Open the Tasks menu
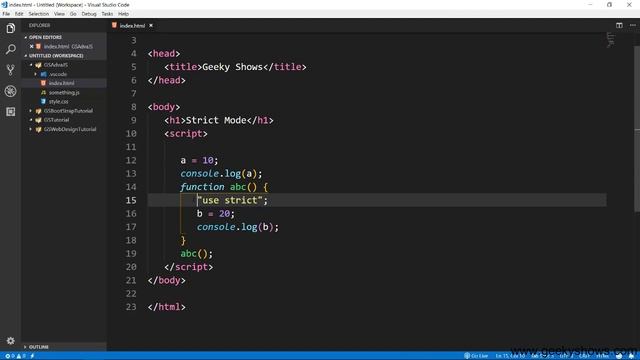This screenshot has height=360, width=640. [107, 14]
